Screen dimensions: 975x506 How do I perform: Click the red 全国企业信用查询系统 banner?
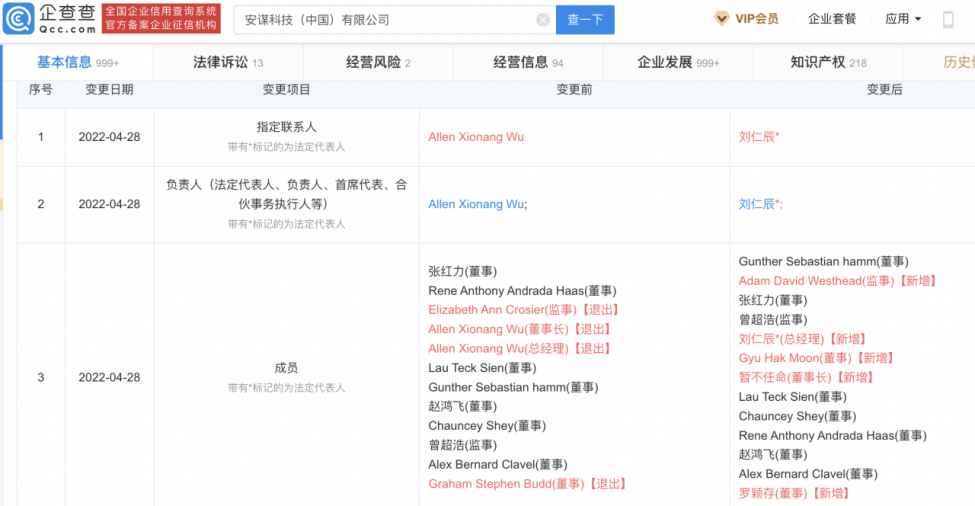161,19
